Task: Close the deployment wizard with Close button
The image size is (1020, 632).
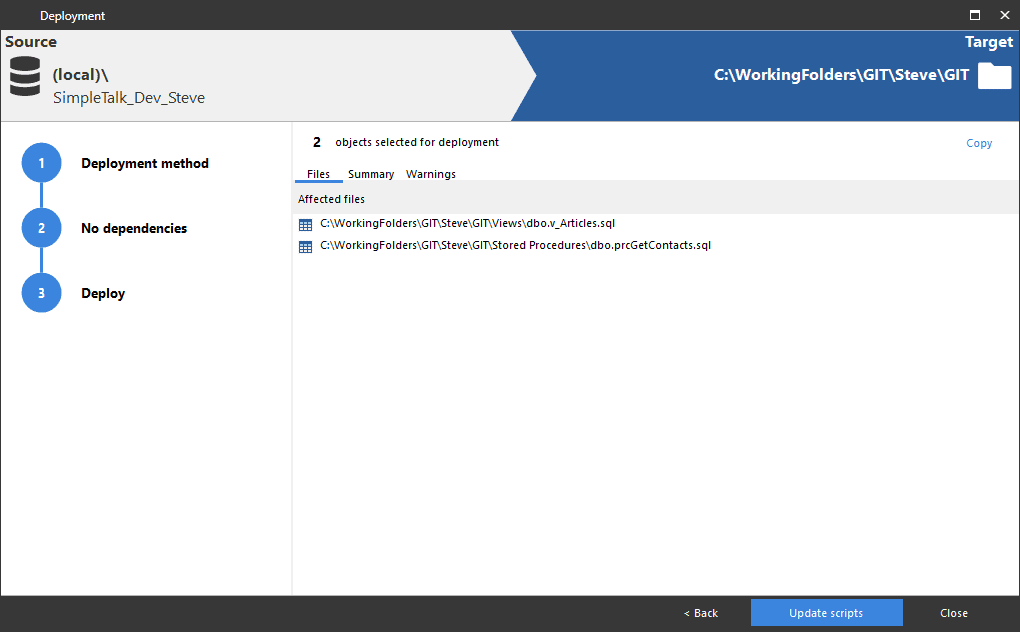Action: (953, 613)
